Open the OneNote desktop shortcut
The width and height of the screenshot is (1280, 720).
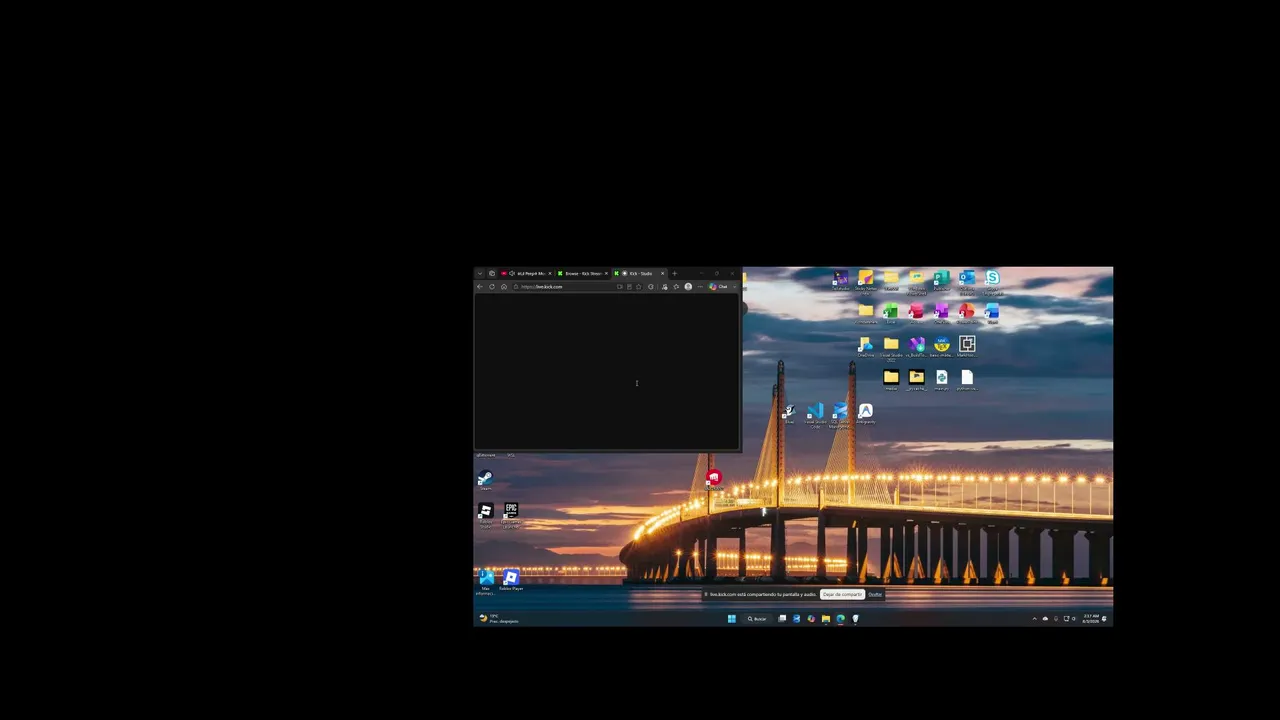click(x=941, y=314)
